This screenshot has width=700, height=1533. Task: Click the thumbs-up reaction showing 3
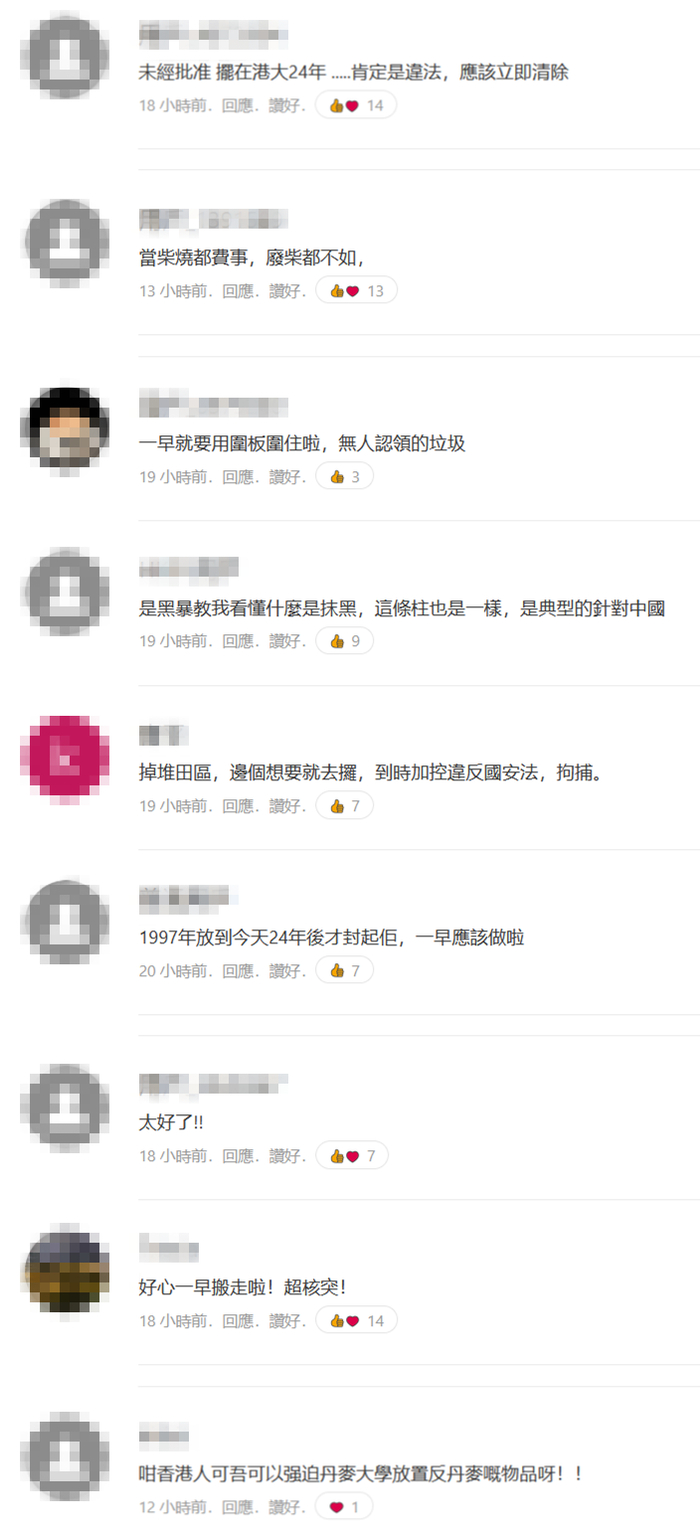344,477
